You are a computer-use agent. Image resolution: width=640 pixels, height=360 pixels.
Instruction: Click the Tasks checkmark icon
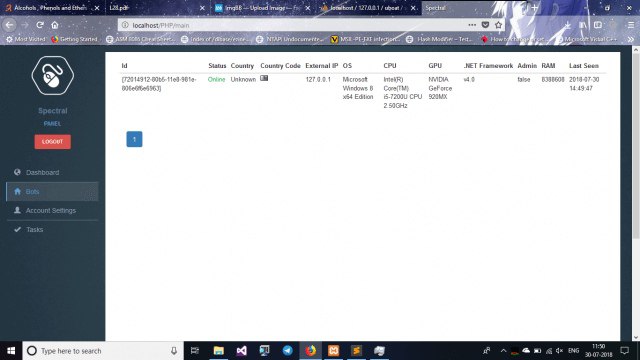tap(17, 229)
